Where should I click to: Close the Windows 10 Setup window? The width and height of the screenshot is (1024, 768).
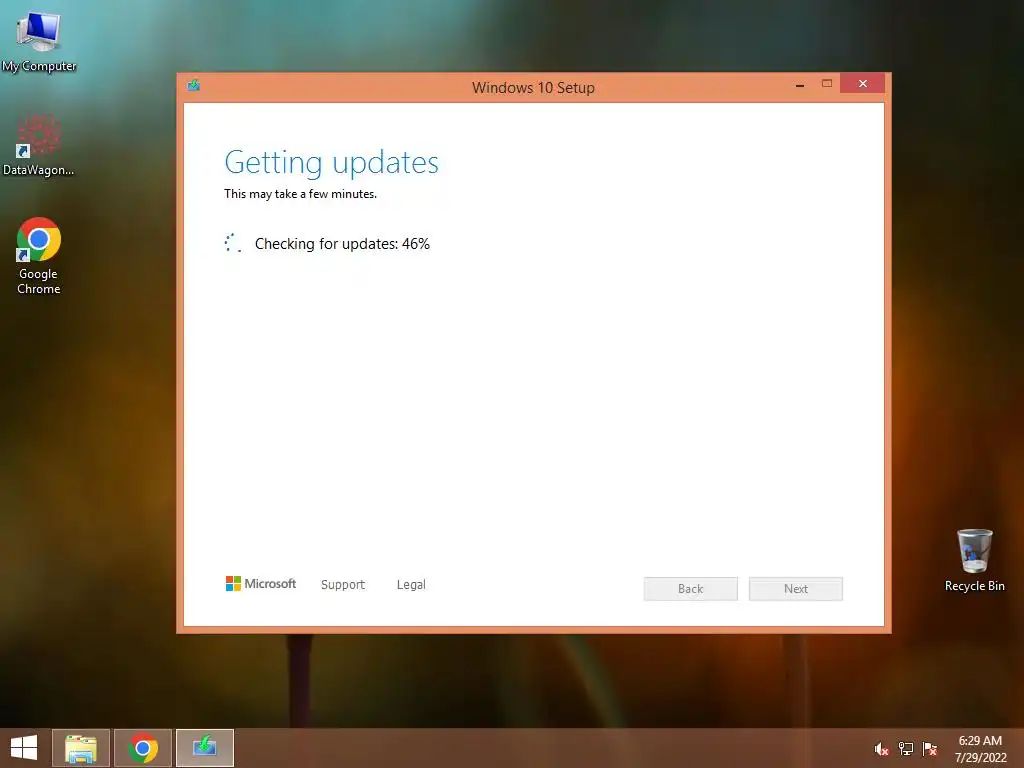863,84
